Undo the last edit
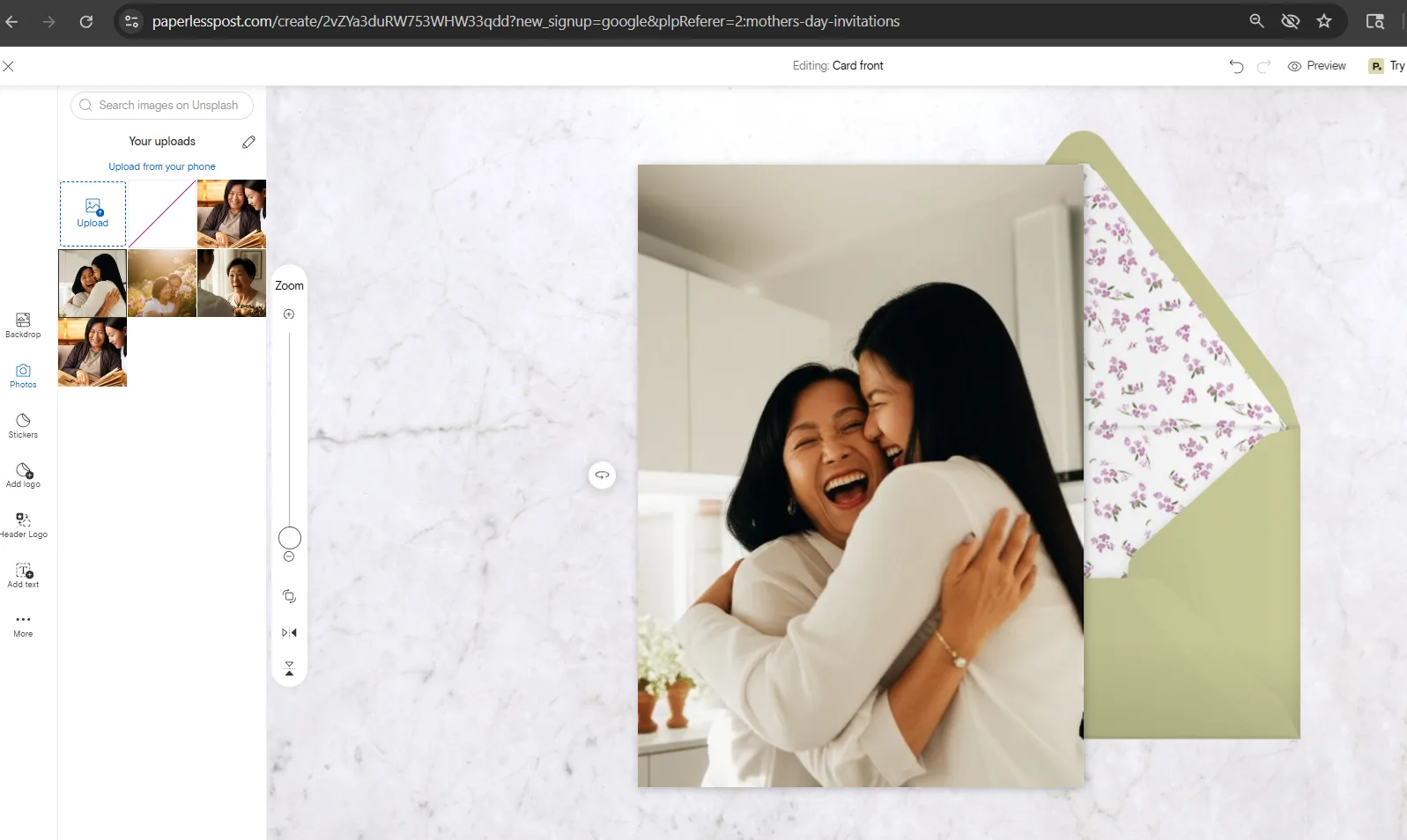 (x=1236, y=66)
